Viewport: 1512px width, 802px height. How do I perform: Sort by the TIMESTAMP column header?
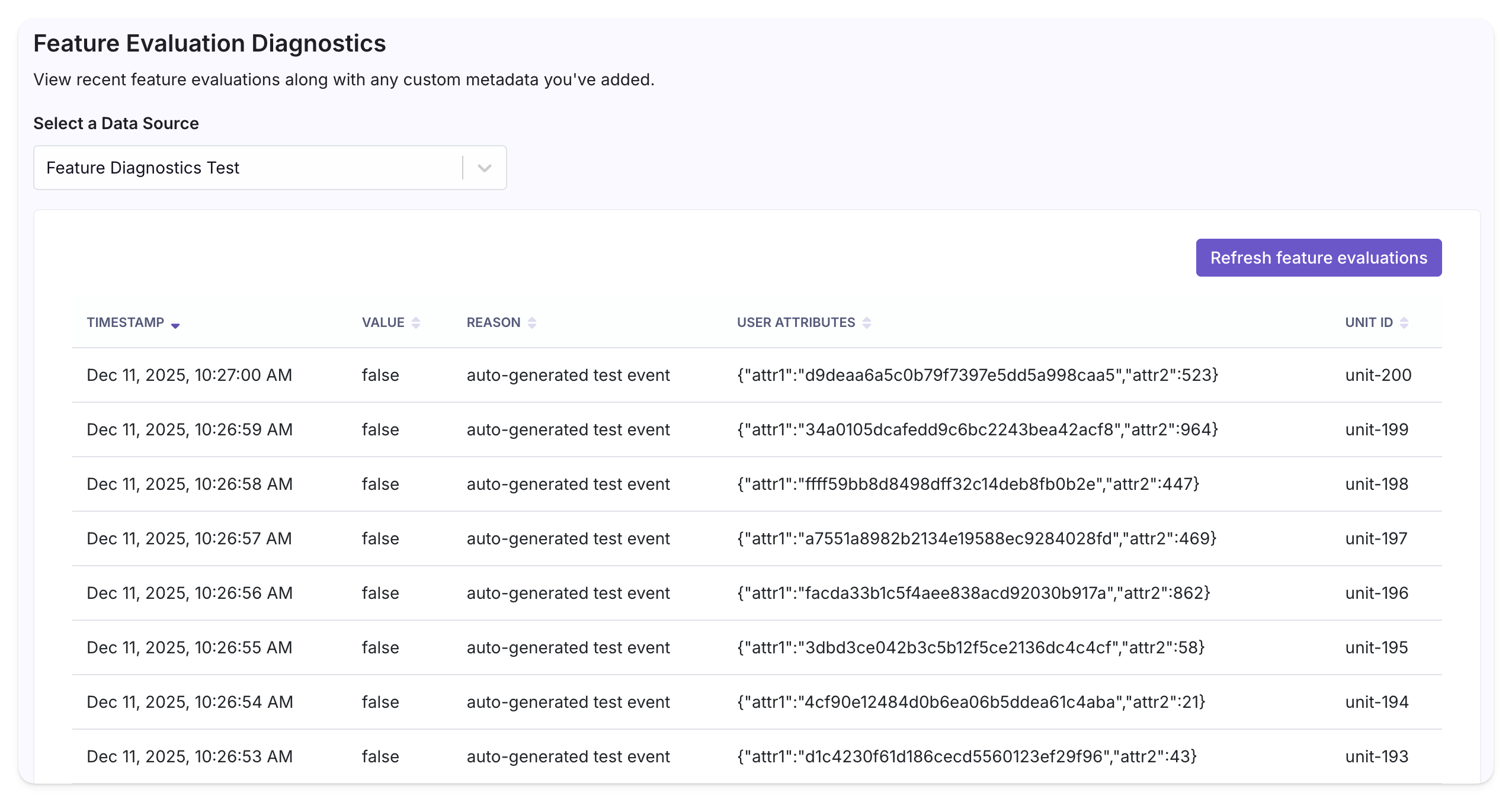click(x=126, y=323)
